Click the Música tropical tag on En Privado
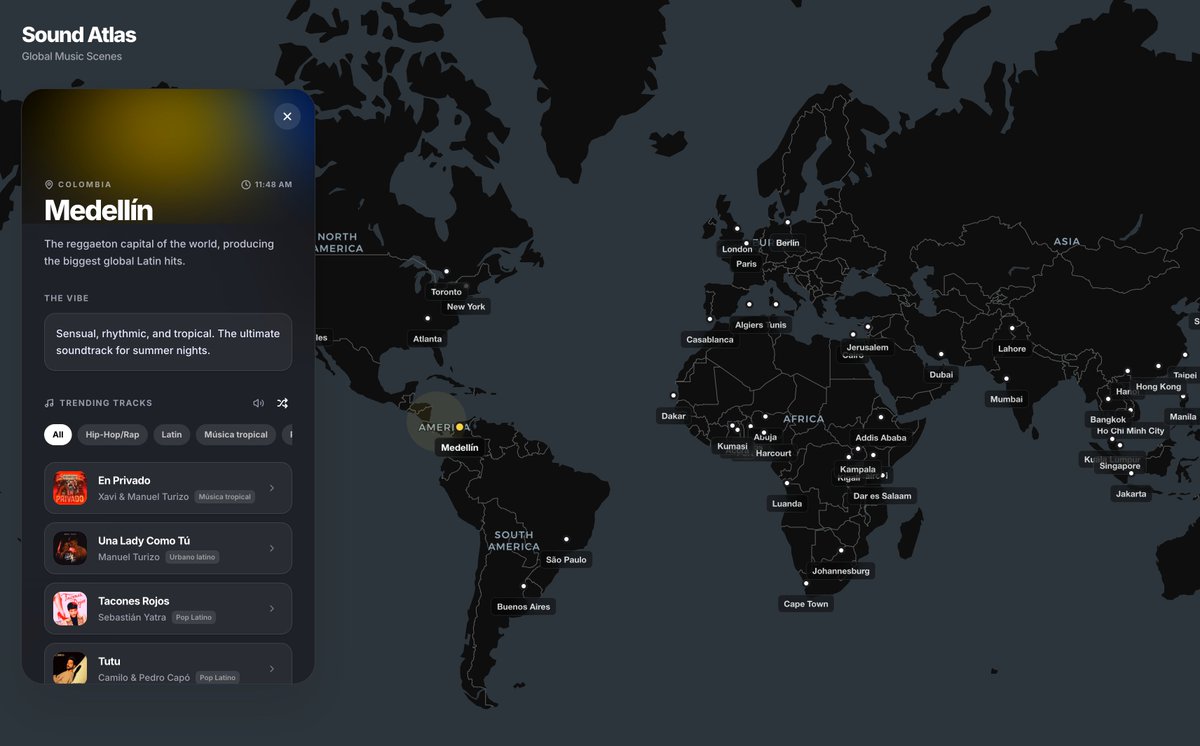Screen dimensions: 1200x746 pos(224,497)
